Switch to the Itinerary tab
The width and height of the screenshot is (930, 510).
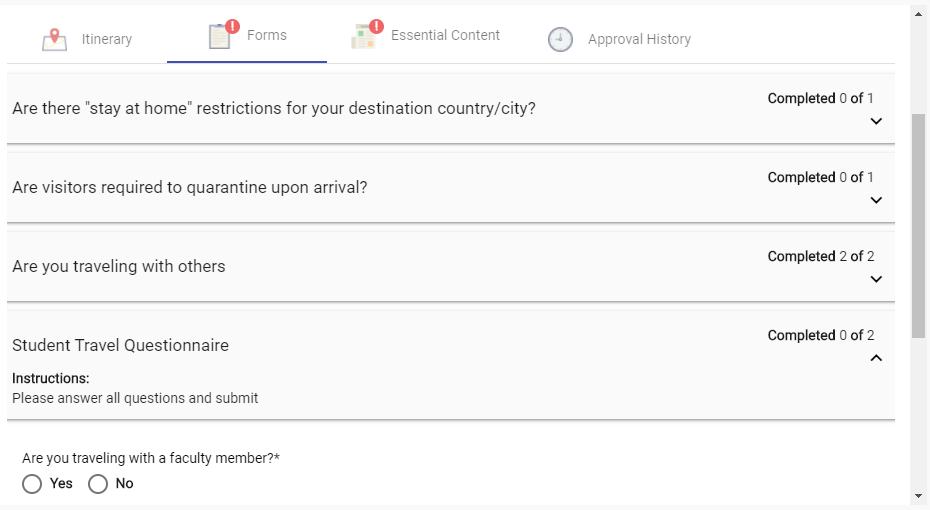[x=107, y=39]
